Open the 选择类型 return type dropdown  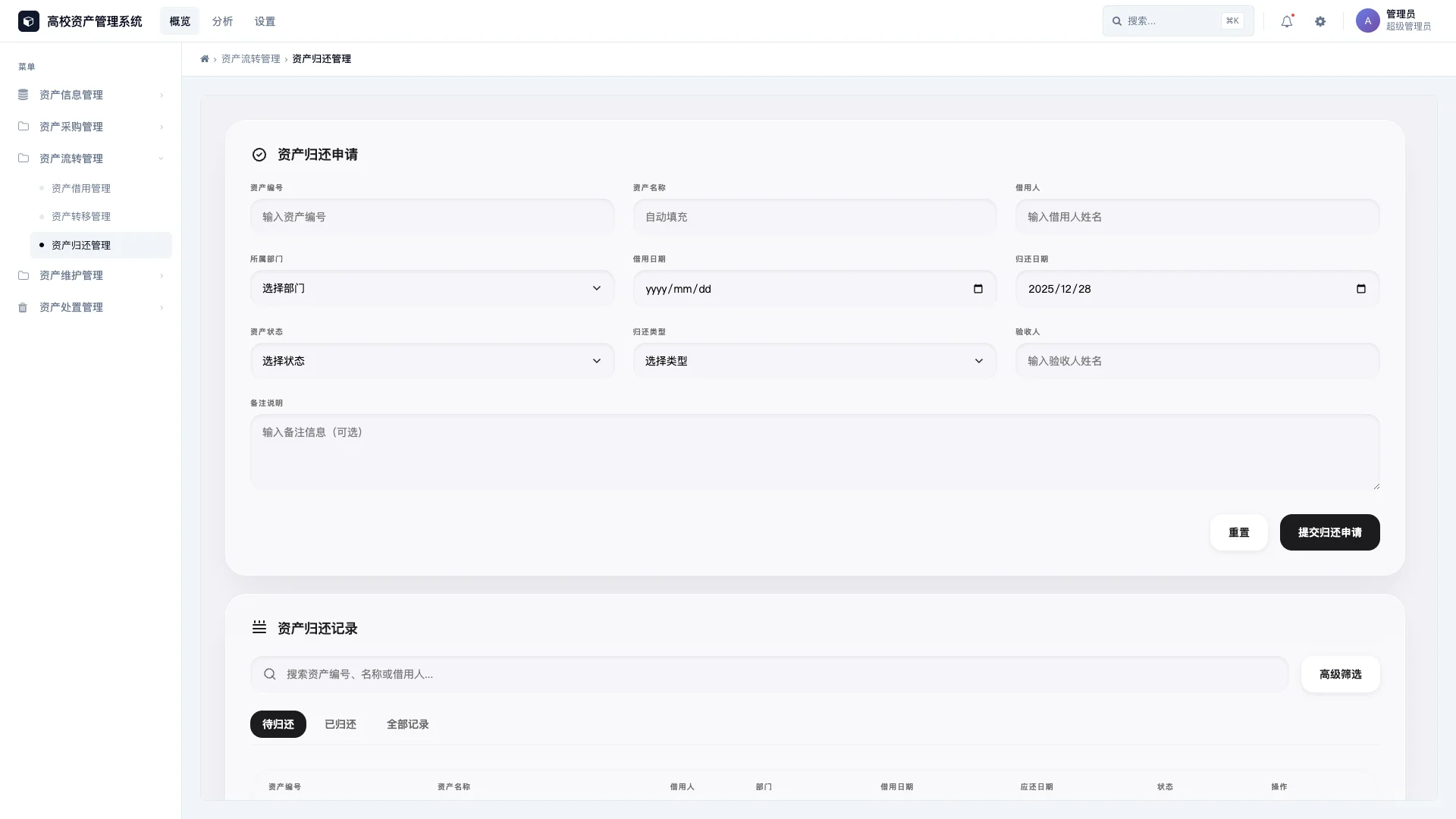click(x=814, y=361)
